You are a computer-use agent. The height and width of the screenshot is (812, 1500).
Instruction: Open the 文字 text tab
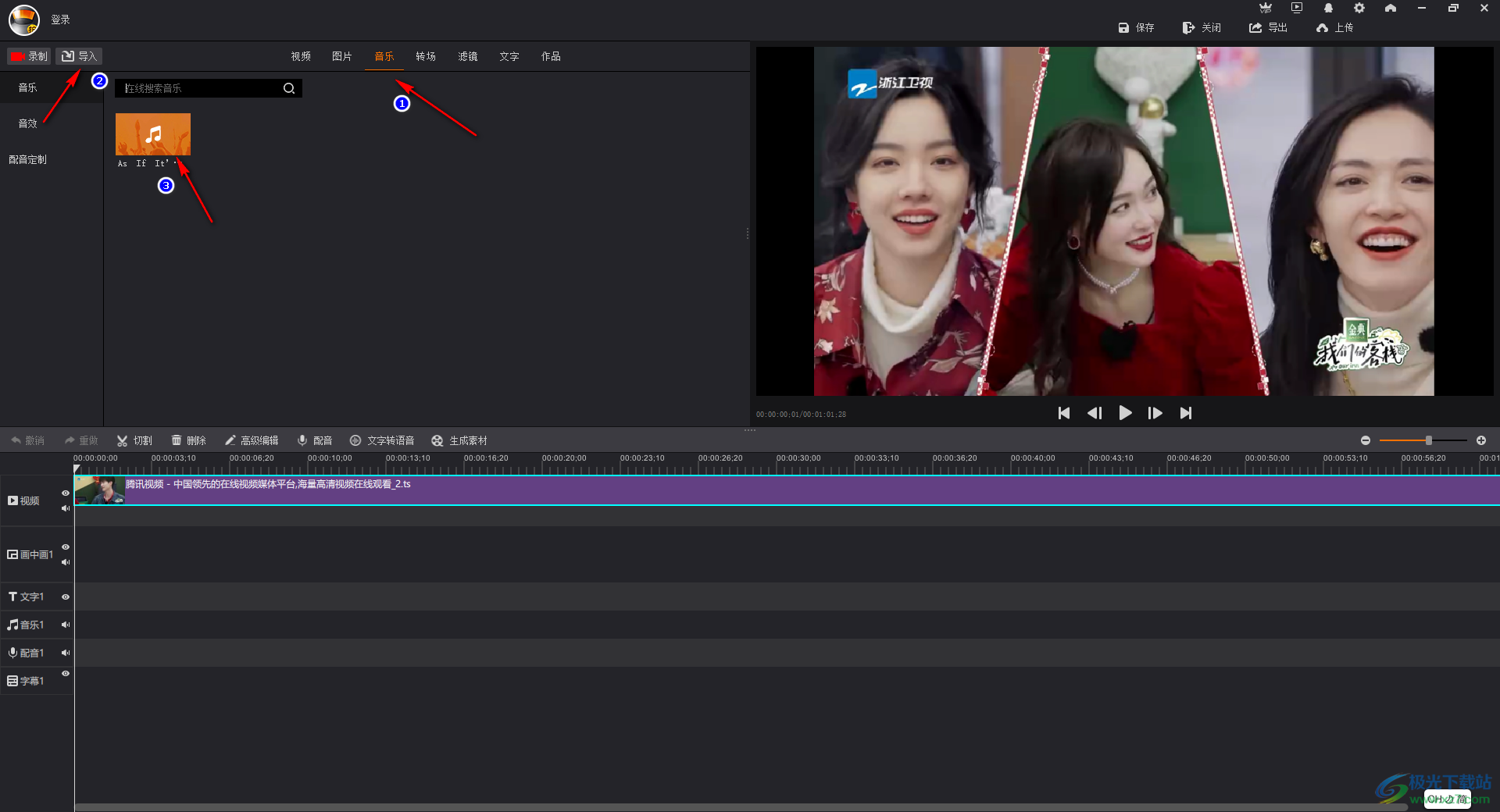pos(509,56)
